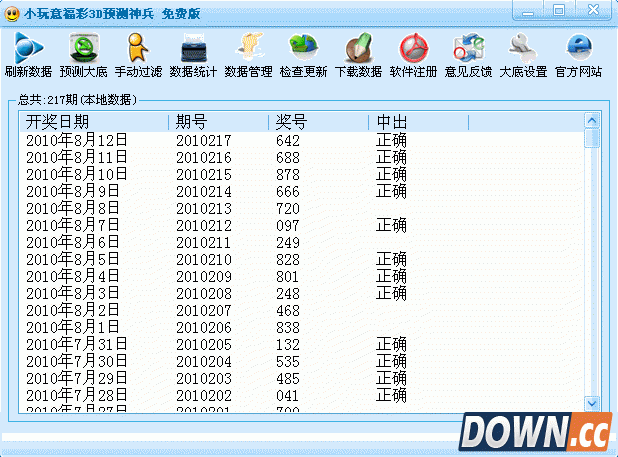Select the row with 期号 2010211
The image size is (618, 457).
302,243
